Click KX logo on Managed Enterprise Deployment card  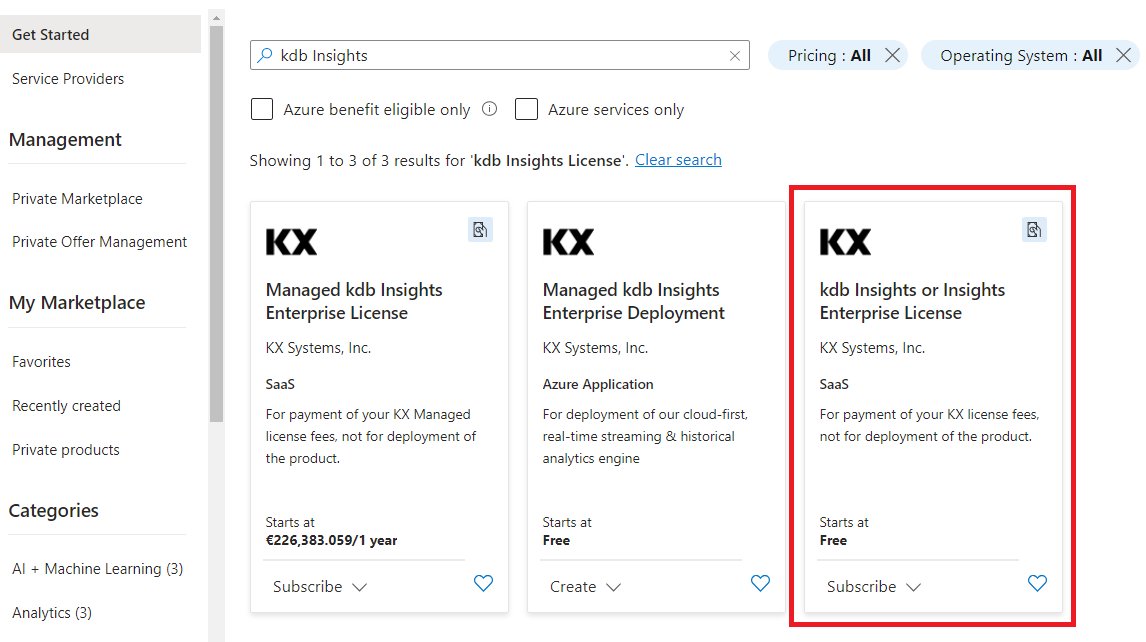click(569, 242)
